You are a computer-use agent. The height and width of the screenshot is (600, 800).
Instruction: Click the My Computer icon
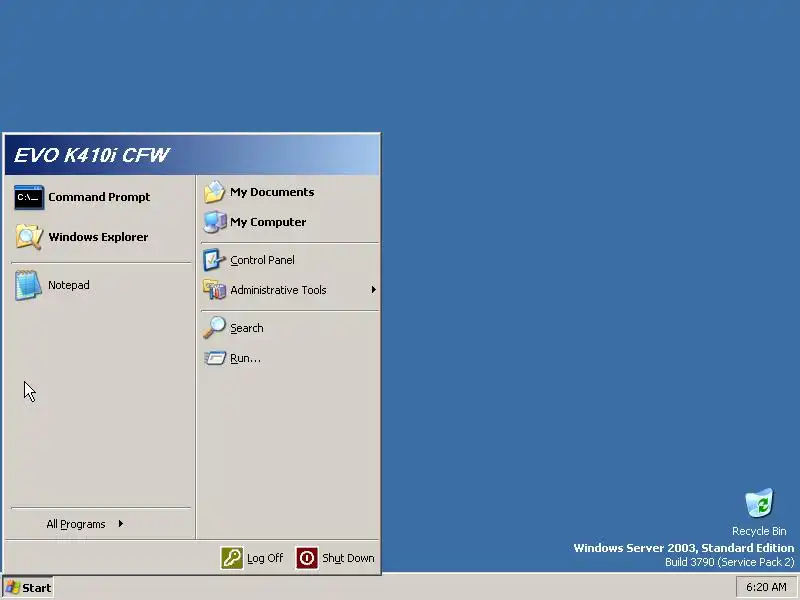[214, 222]
